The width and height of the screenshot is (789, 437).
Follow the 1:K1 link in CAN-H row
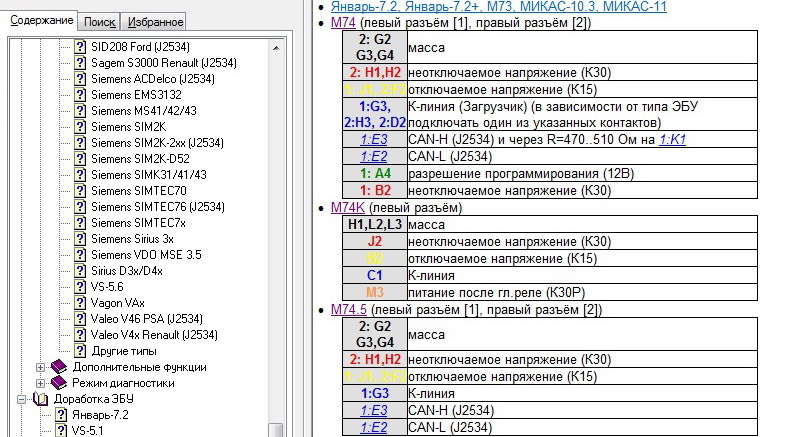click(672, 139)
